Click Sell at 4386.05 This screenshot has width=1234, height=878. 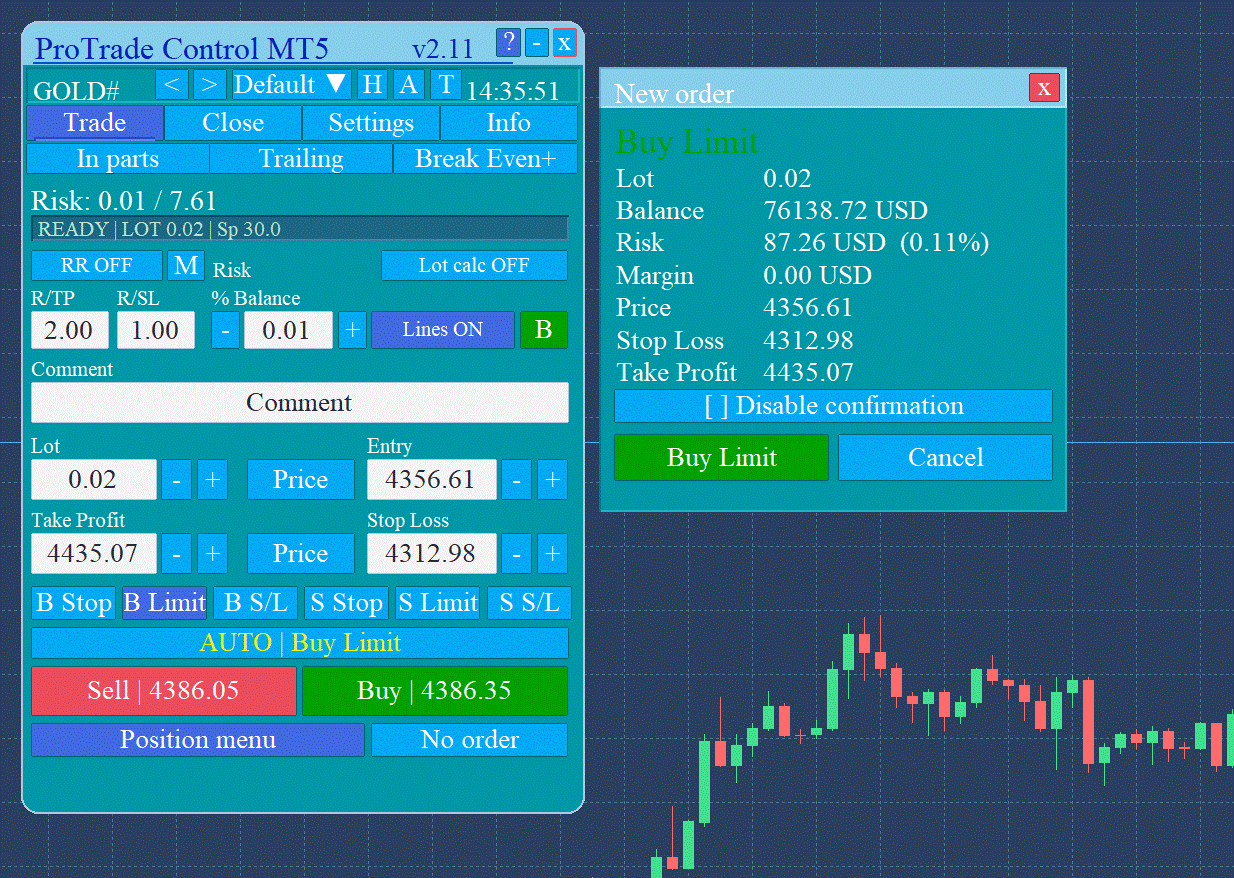click(x=164, y=691)
